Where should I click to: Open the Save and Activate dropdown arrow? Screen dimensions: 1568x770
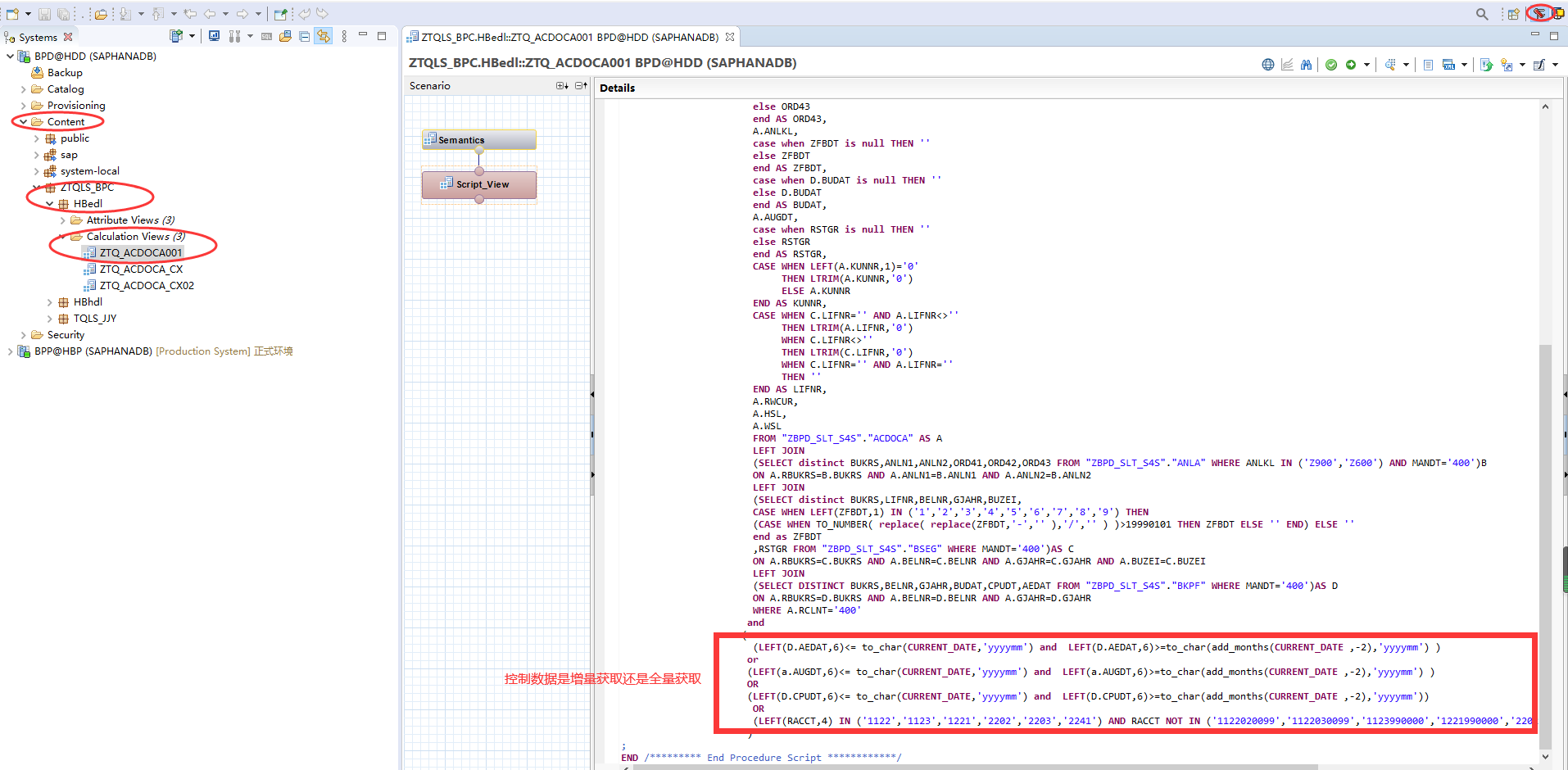pos(1366,65)
